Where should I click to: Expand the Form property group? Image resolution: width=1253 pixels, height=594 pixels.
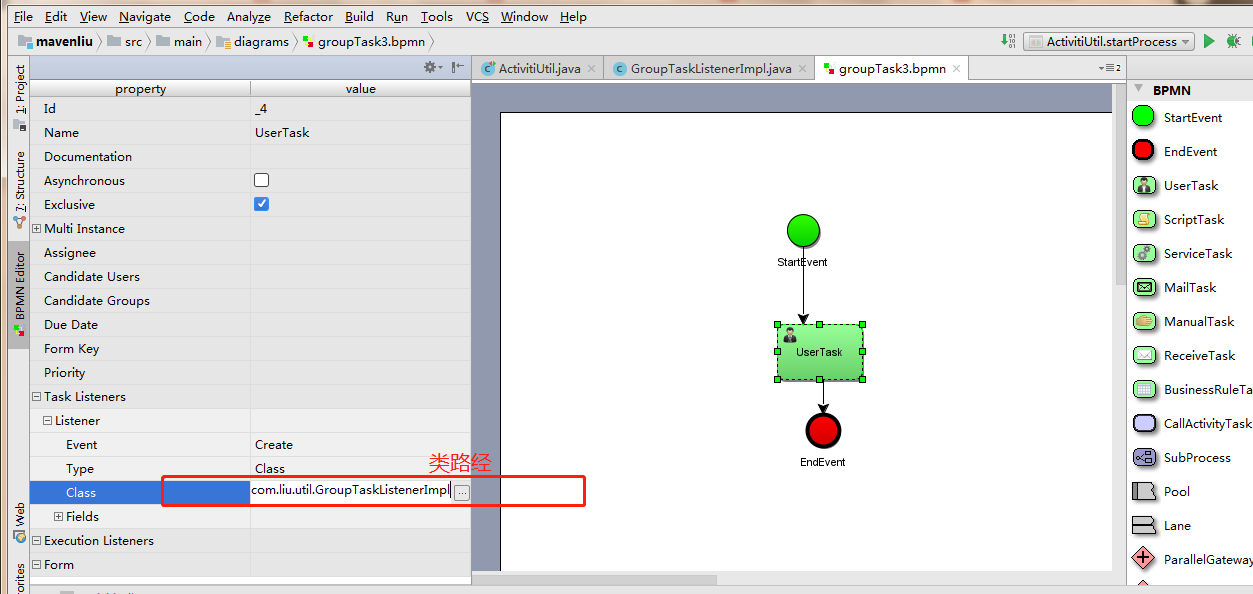[37, 565]
